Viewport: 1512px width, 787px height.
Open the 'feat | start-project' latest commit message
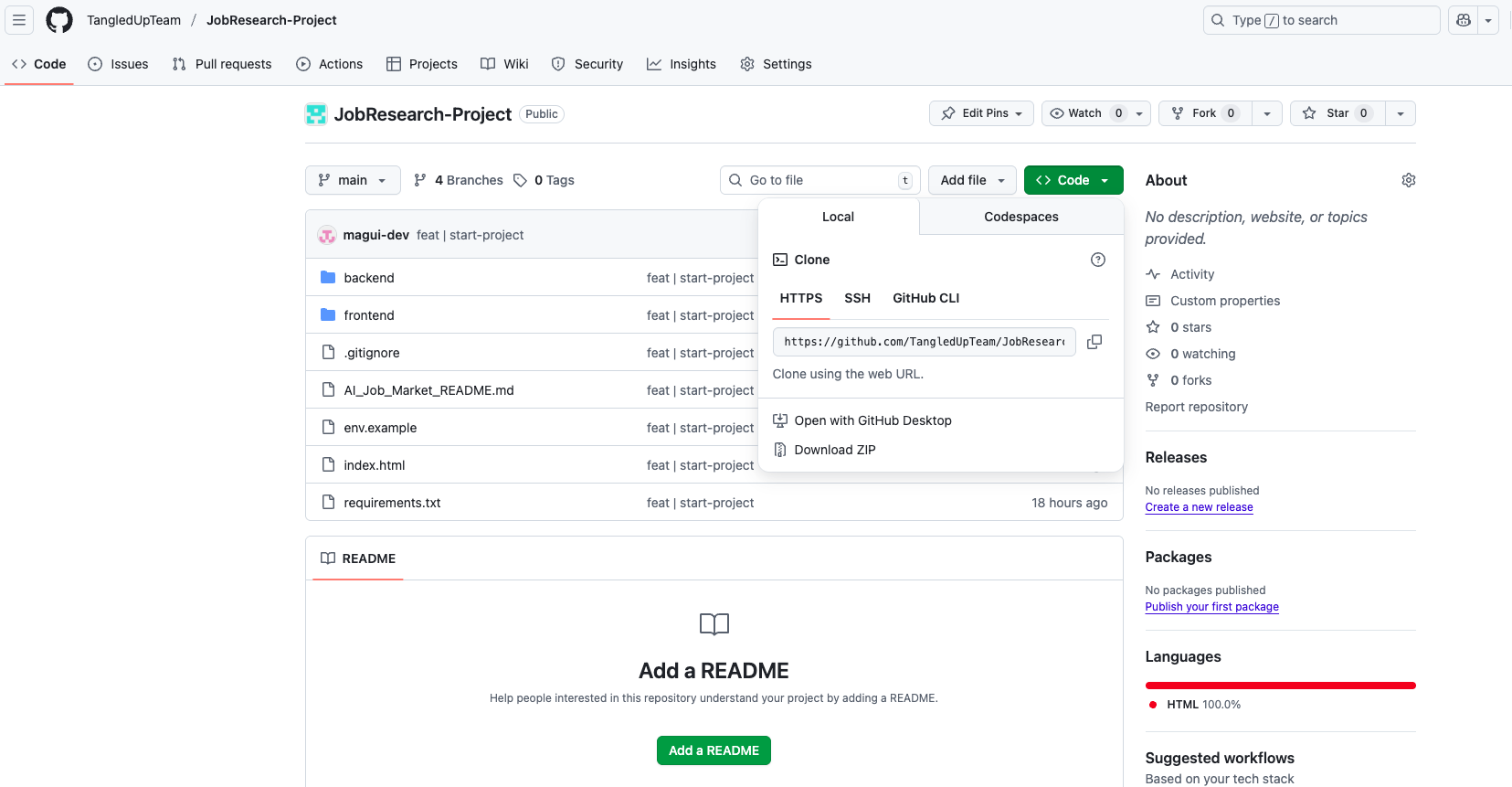click(x=470, y=235)
